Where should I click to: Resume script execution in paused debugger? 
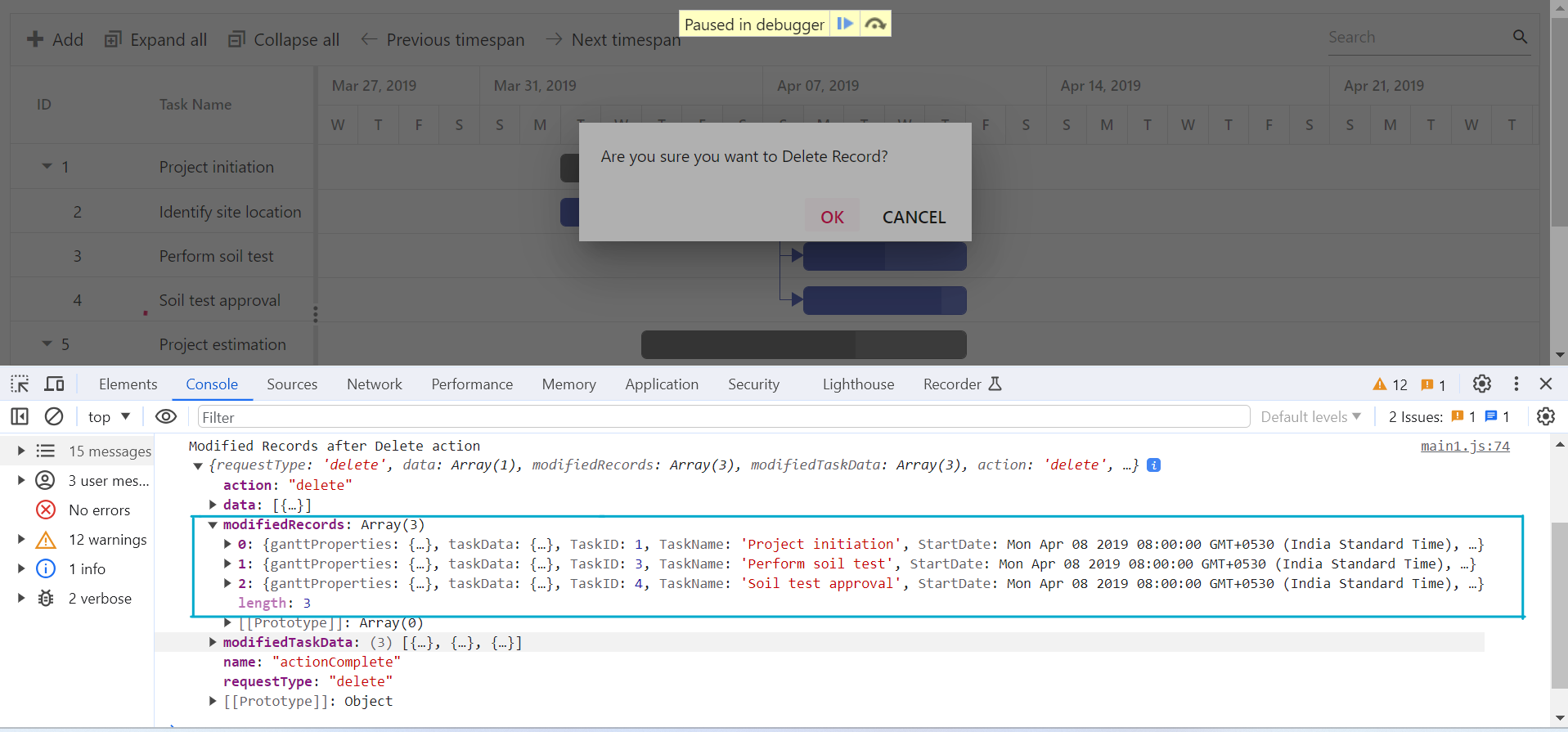pyautogui.click(x=845, y=24)
